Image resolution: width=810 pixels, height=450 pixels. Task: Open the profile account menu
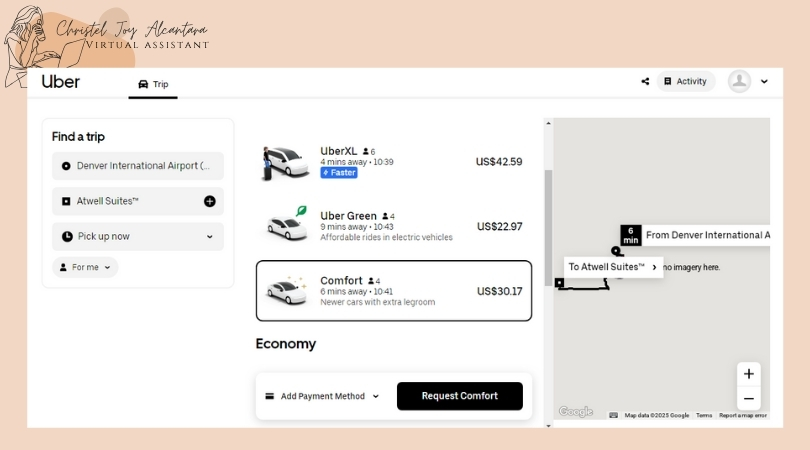point(748,82)
